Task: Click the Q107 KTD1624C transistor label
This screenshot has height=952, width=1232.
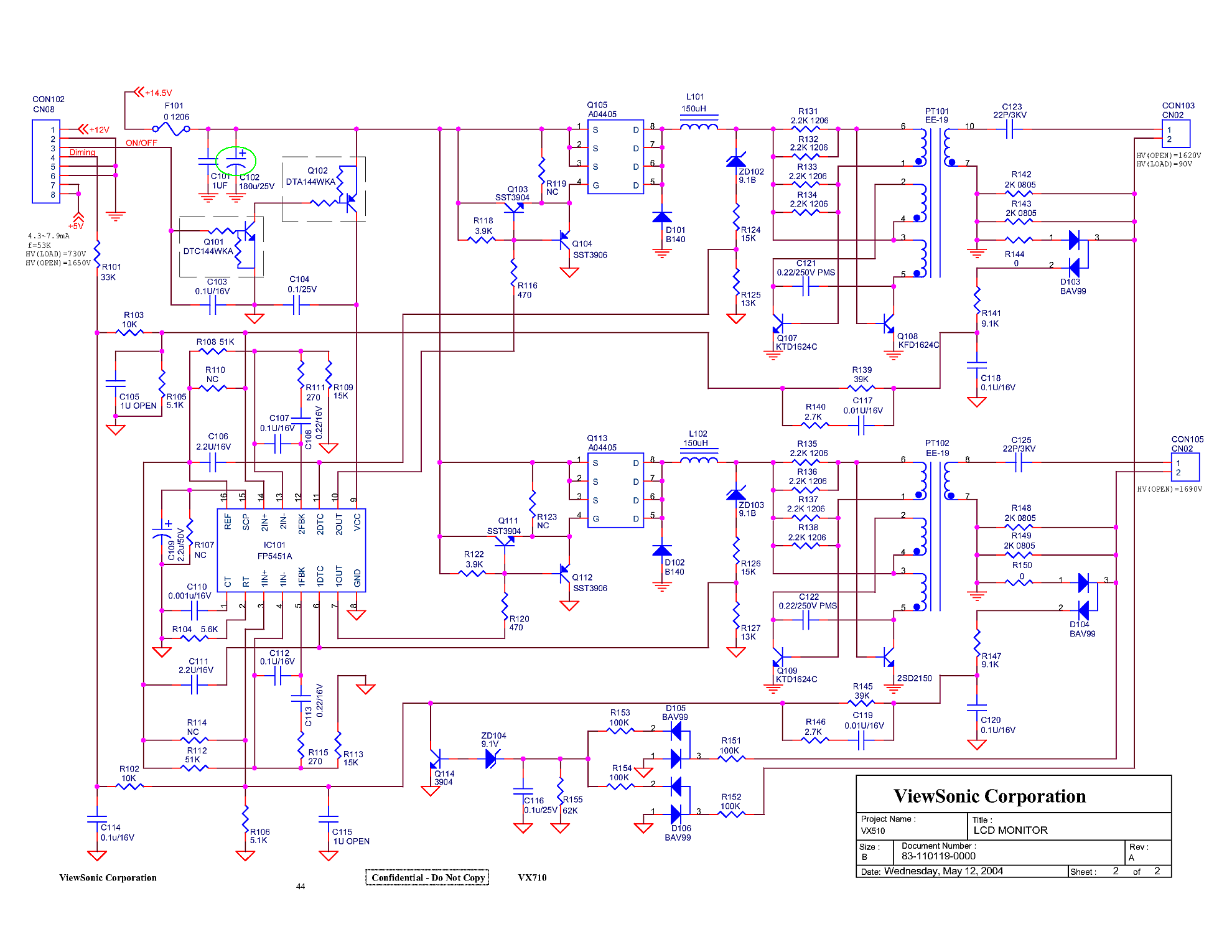Action: (796, 342)
